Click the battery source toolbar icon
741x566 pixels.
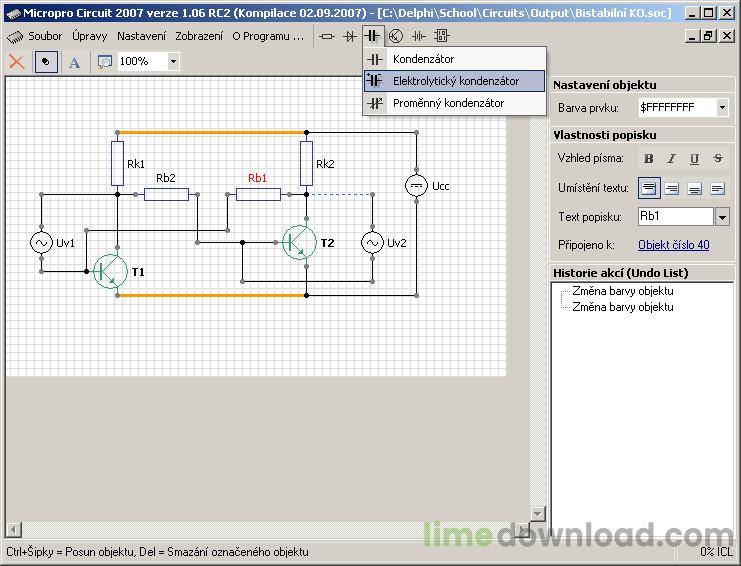(x=418, y=36)
